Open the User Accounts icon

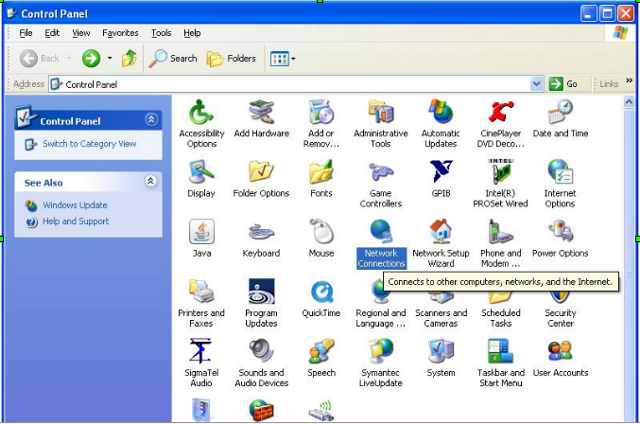pyautogui.click(x=560, y=352)
